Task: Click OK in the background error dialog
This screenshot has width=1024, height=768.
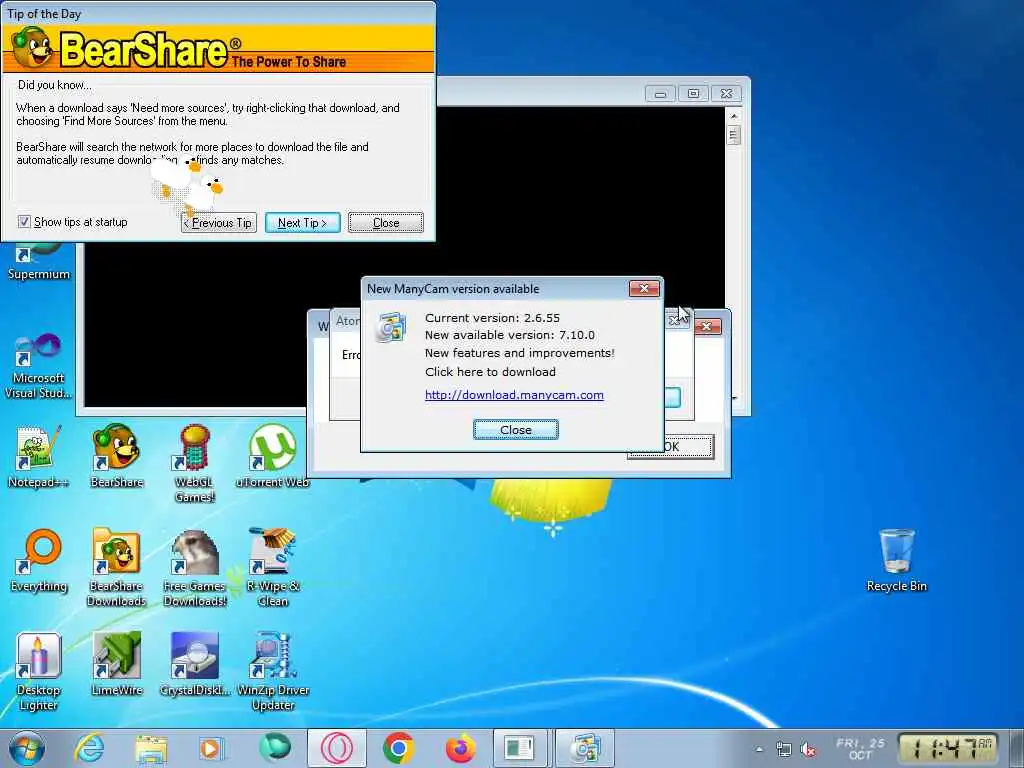Action: pyautogui.click(x=670, y=447)
